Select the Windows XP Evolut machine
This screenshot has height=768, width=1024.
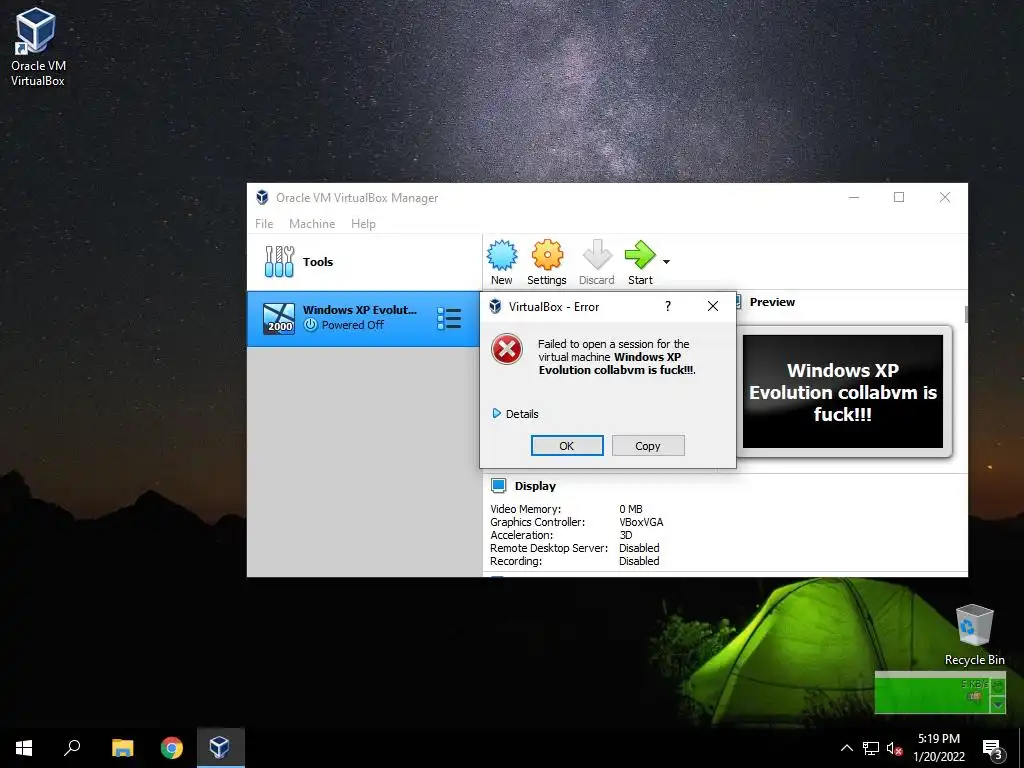click(364, 319)
